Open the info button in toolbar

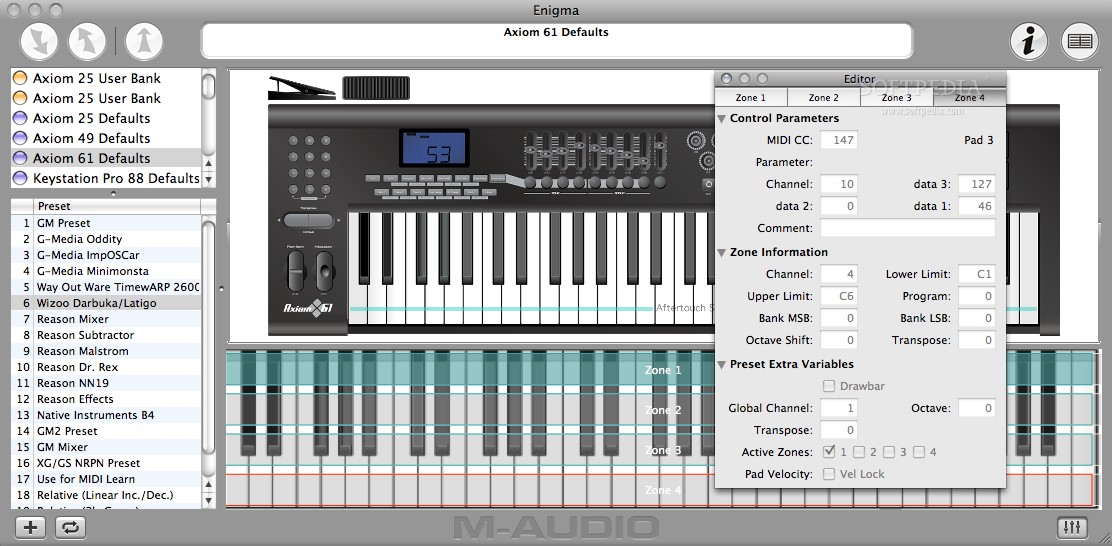1029,41
